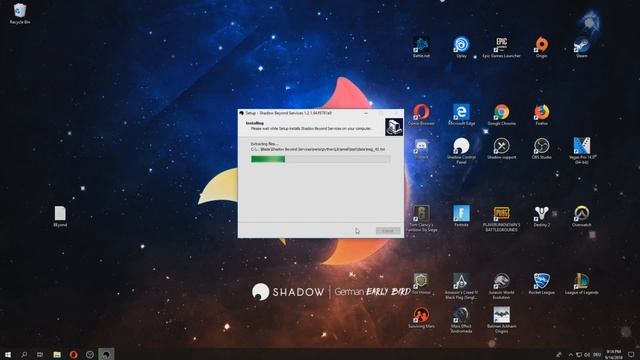Open the Rocket League desktop shortcut
The image size is (640, 360).
542,284
